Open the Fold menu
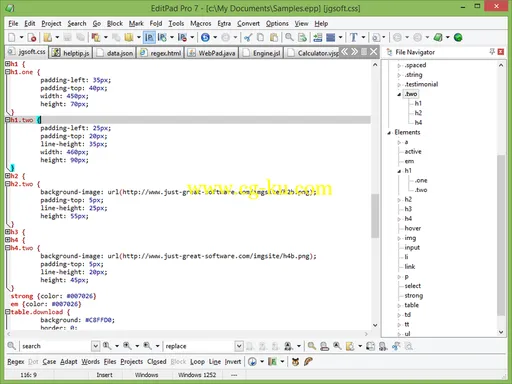Viewport: 512px width, 384px height. (156, 23)
